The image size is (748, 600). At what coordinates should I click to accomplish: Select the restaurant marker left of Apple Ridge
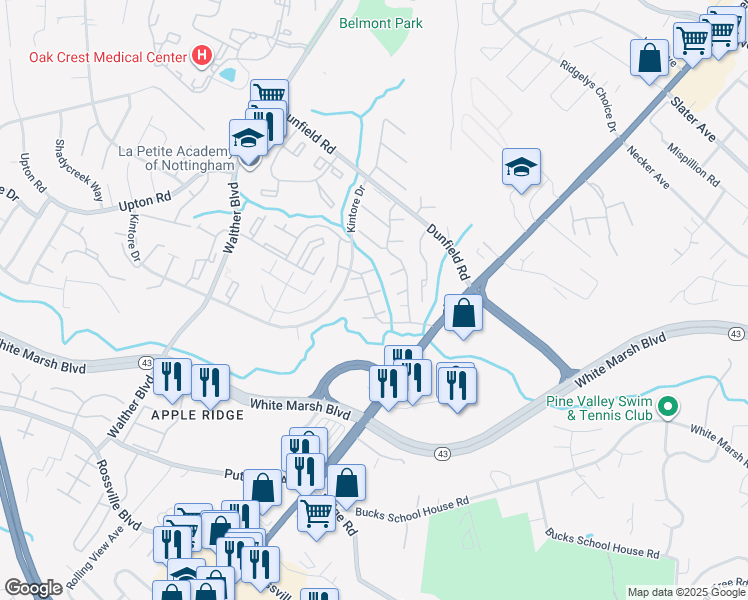[x=172, y=378]
